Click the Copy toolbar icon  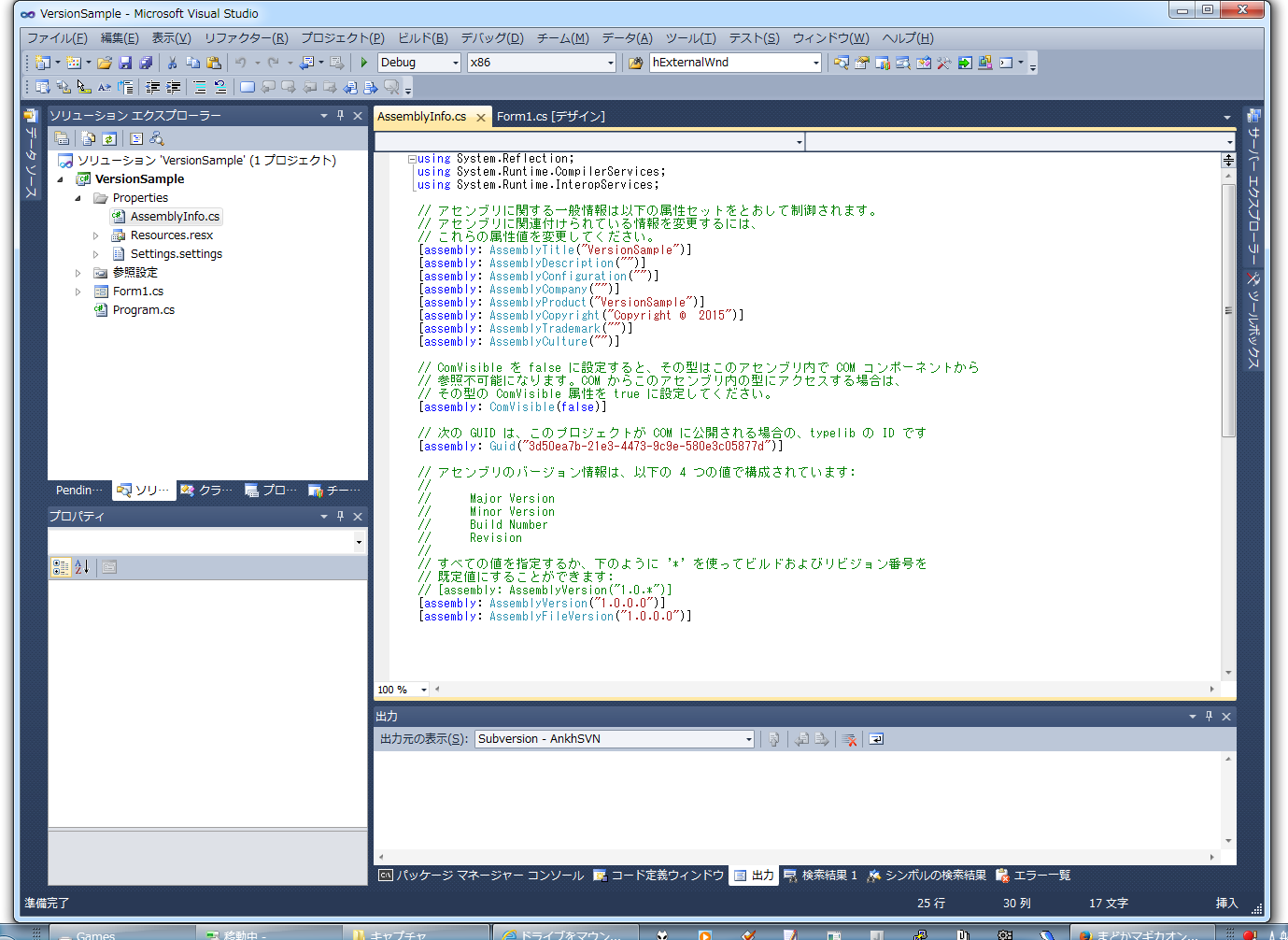(192, 63)
